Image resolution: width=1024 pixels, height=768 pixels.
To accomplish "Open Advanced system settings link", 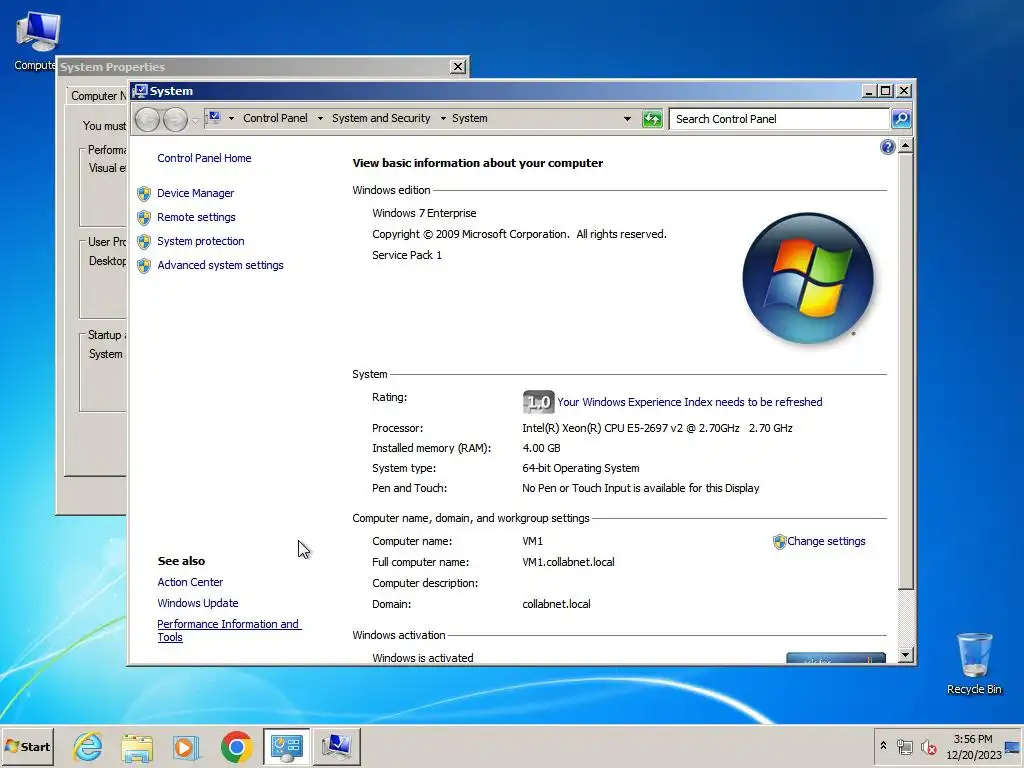I will (x=220, y=266).
